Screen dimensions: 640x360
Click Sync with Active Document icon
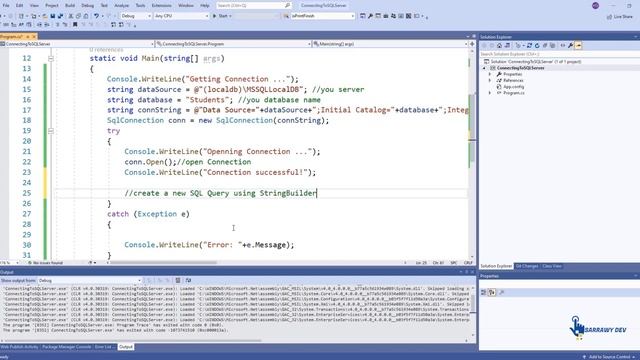coord(529,45)
